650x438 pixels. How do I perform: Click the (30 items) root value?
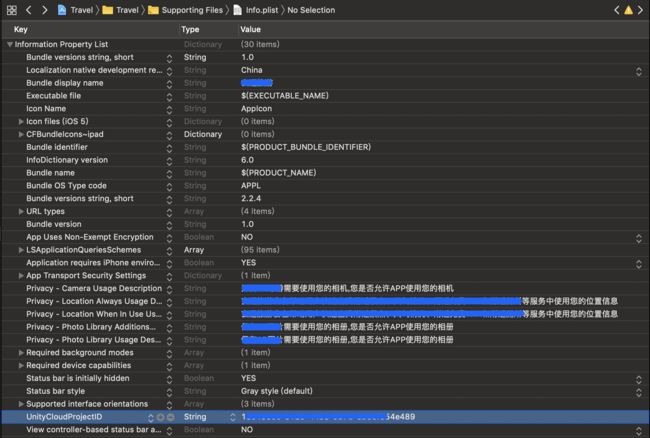(x=260, y=44)
